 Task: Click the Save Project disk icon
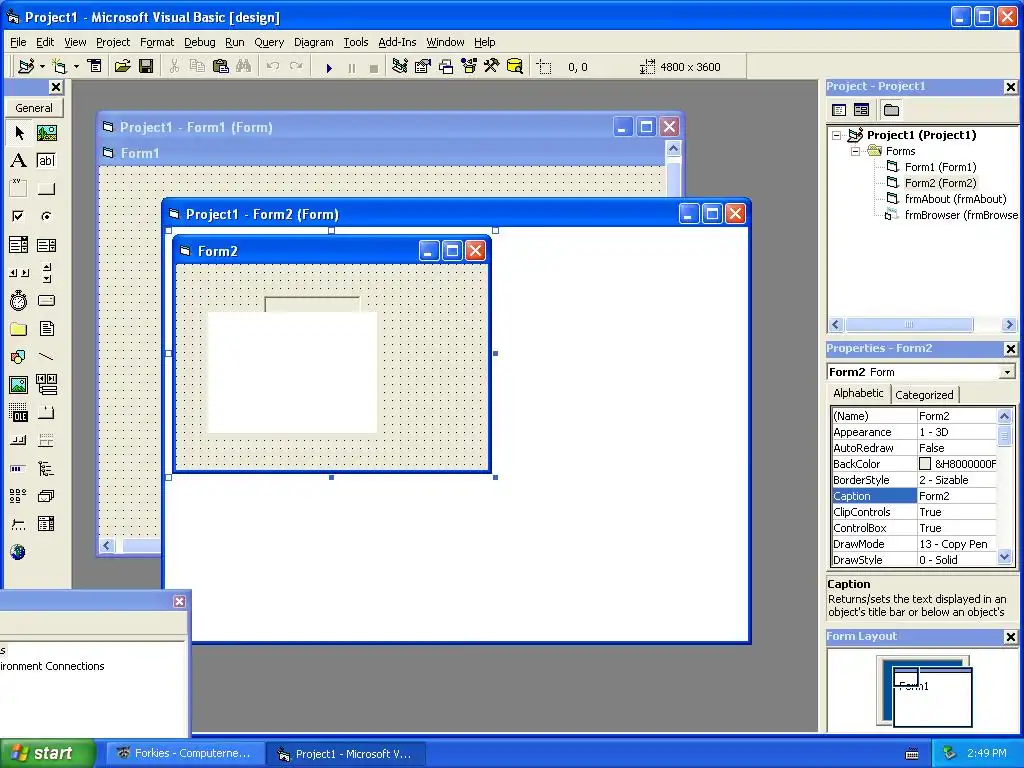click(146, 67)
